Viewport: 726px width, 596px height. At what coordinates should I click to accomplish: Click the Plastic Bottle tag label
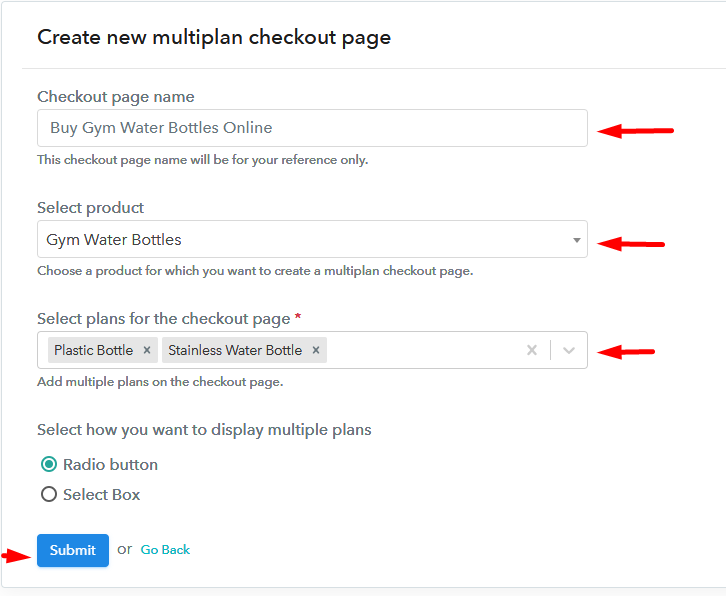pyautogui.click(x=94, y=350)
